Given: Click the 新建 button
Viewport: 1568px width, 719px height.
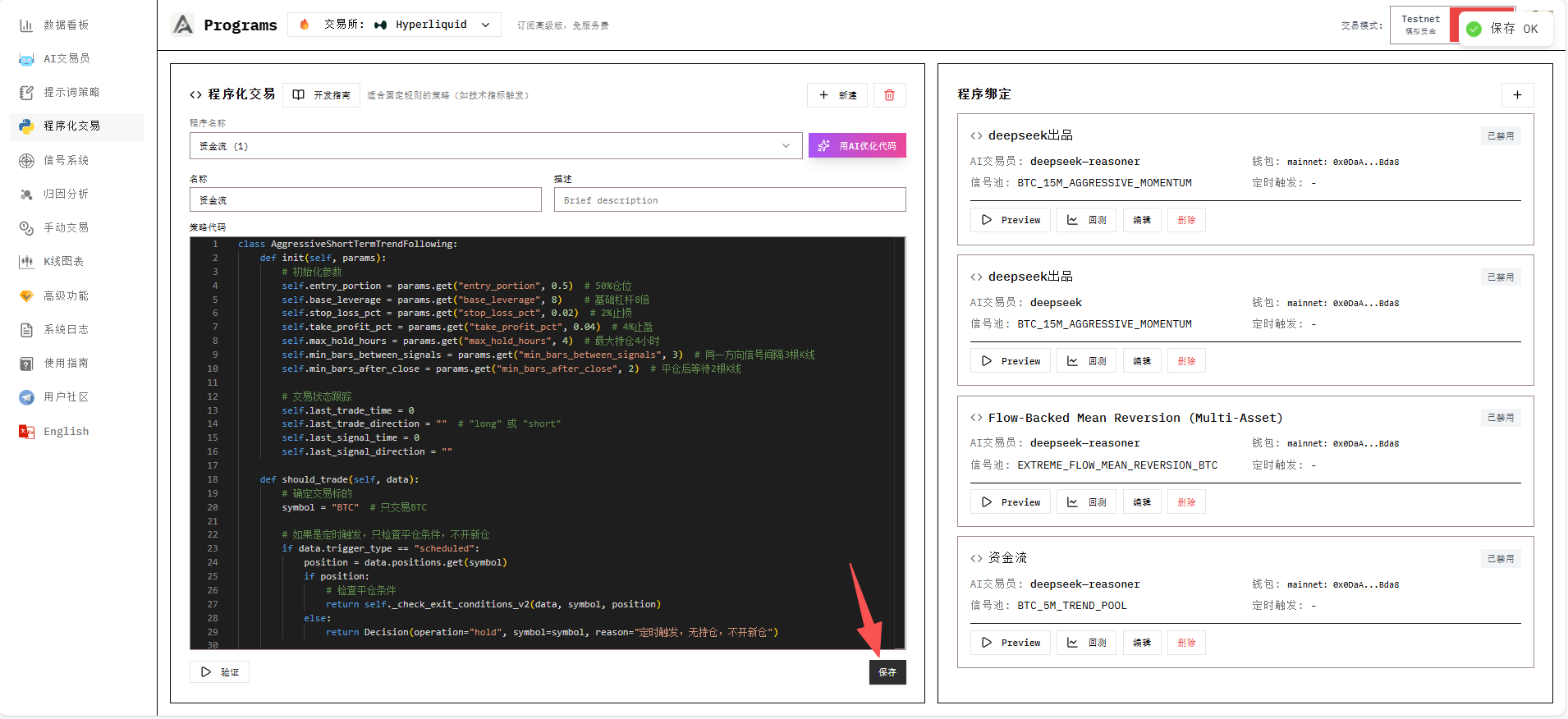Looking at the screenshot, I should (x=837, y=95).
